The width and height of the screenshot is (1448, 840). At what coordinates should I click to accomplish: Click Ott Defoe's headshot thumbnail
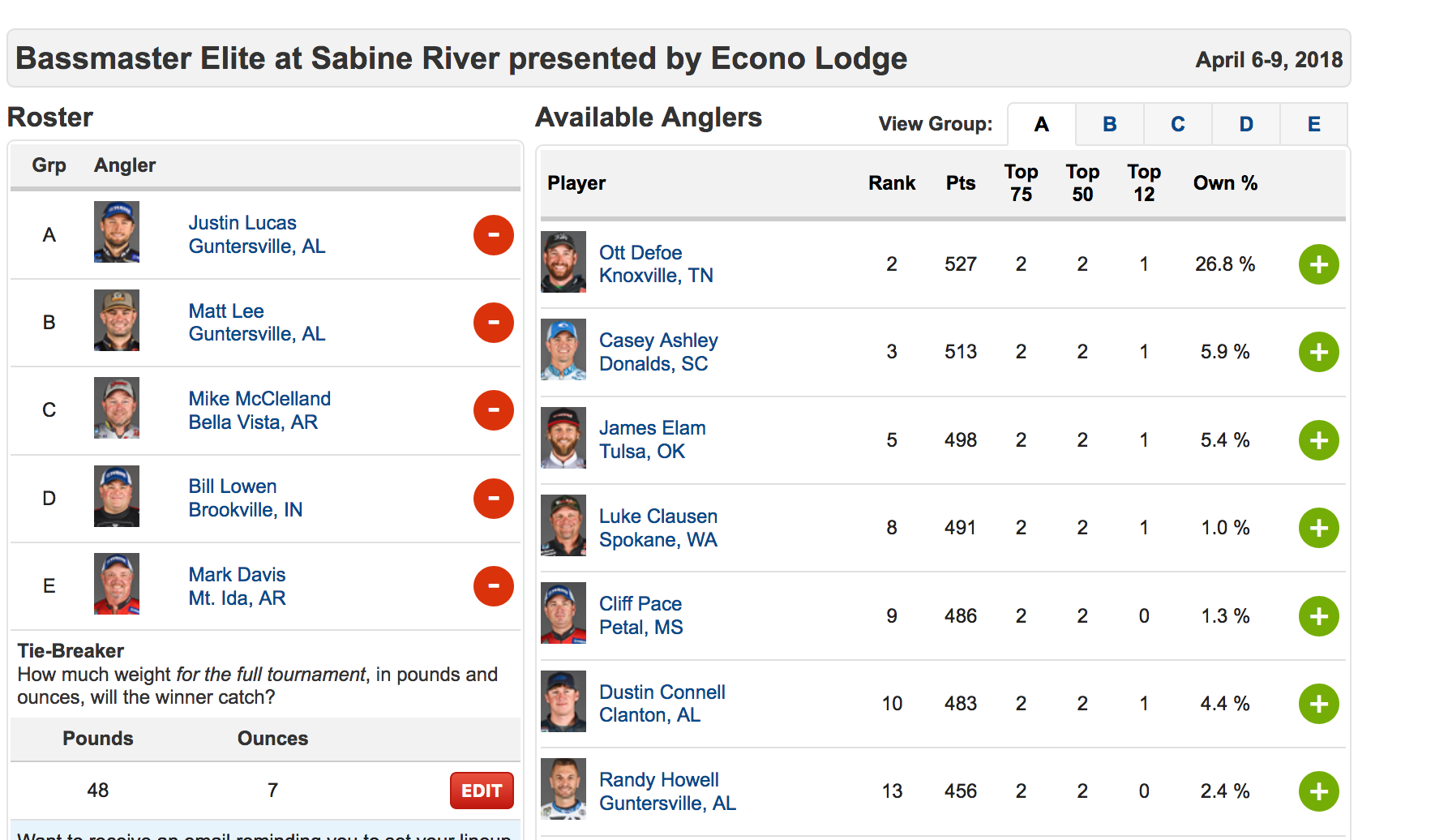(x=563, y=263)
